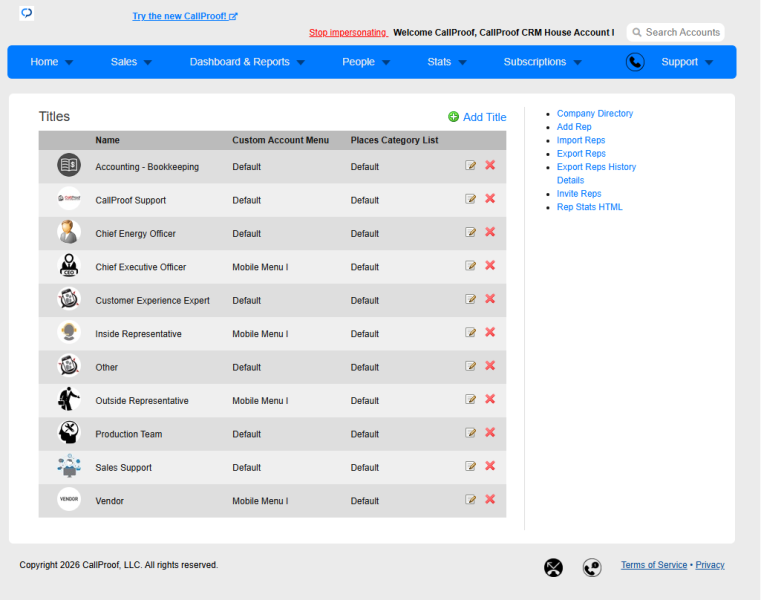Screen dimensions: 761x600
Task: Edit the Sales Support title
Action: click(x=470, y=467)
